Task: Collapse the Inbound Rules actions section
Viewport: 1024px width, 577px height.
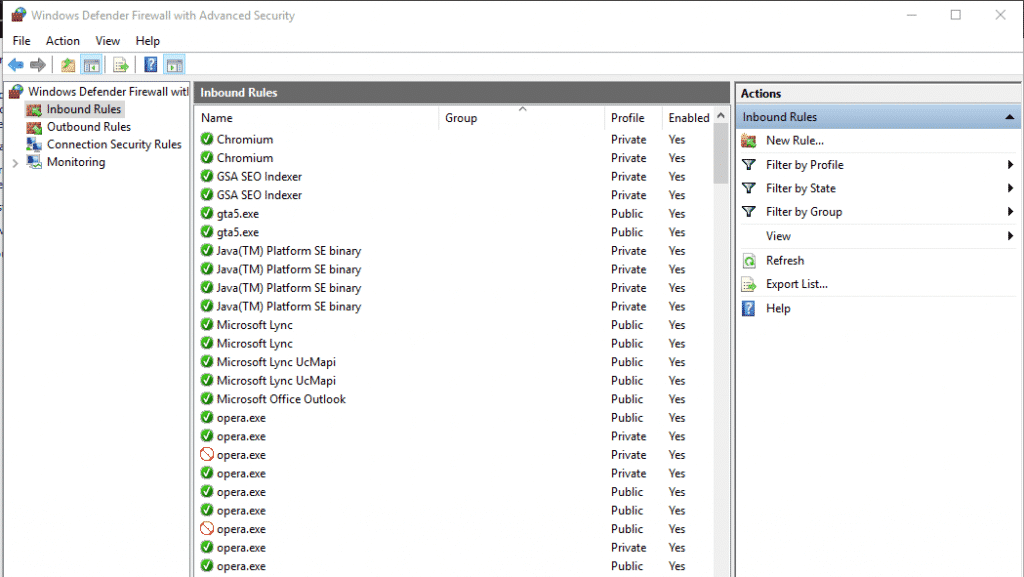Action: point(1010,117)
